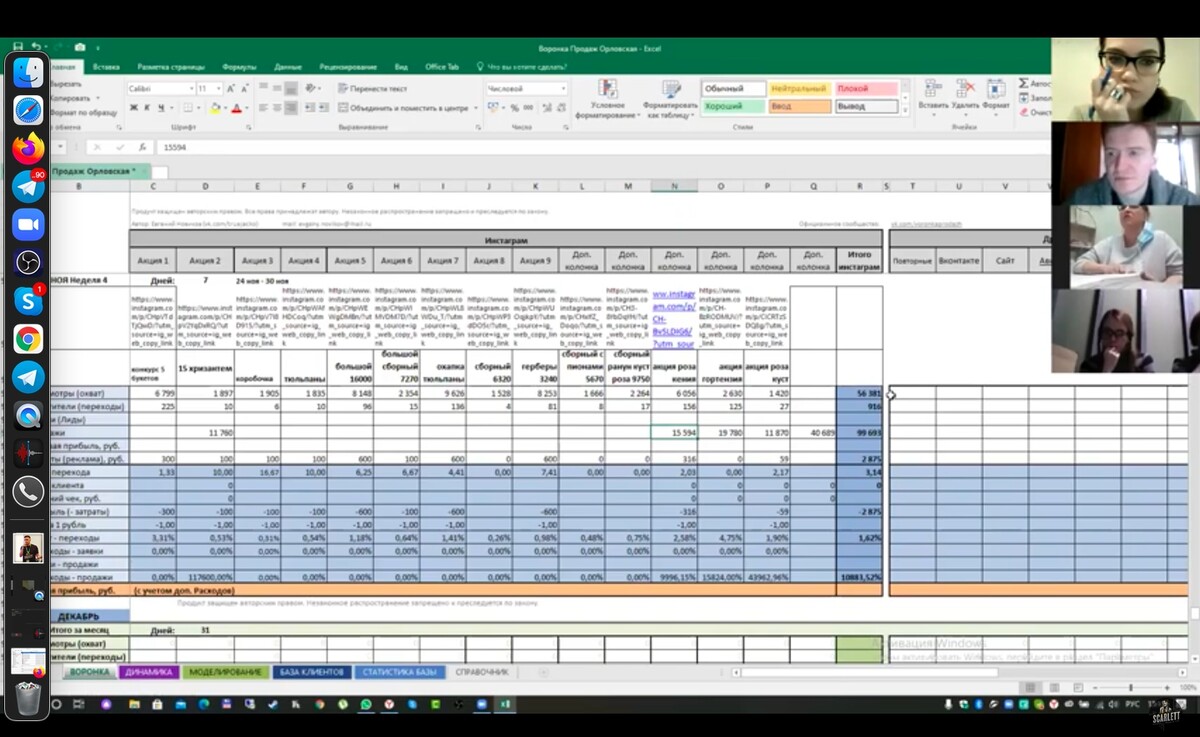Open Office Tab ribbon tab
Screen dimensions: 1200x737
pos(442,67)
